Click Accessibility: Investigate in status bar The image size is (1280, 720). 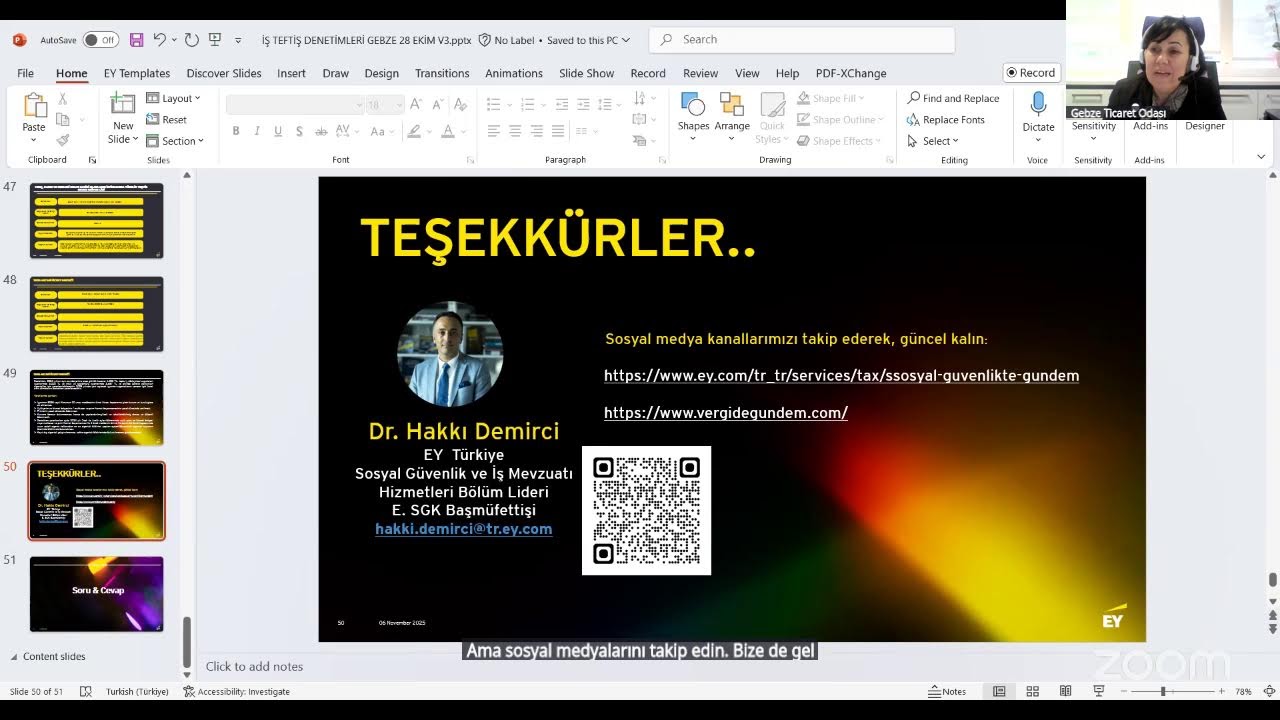tap(236, 691)
